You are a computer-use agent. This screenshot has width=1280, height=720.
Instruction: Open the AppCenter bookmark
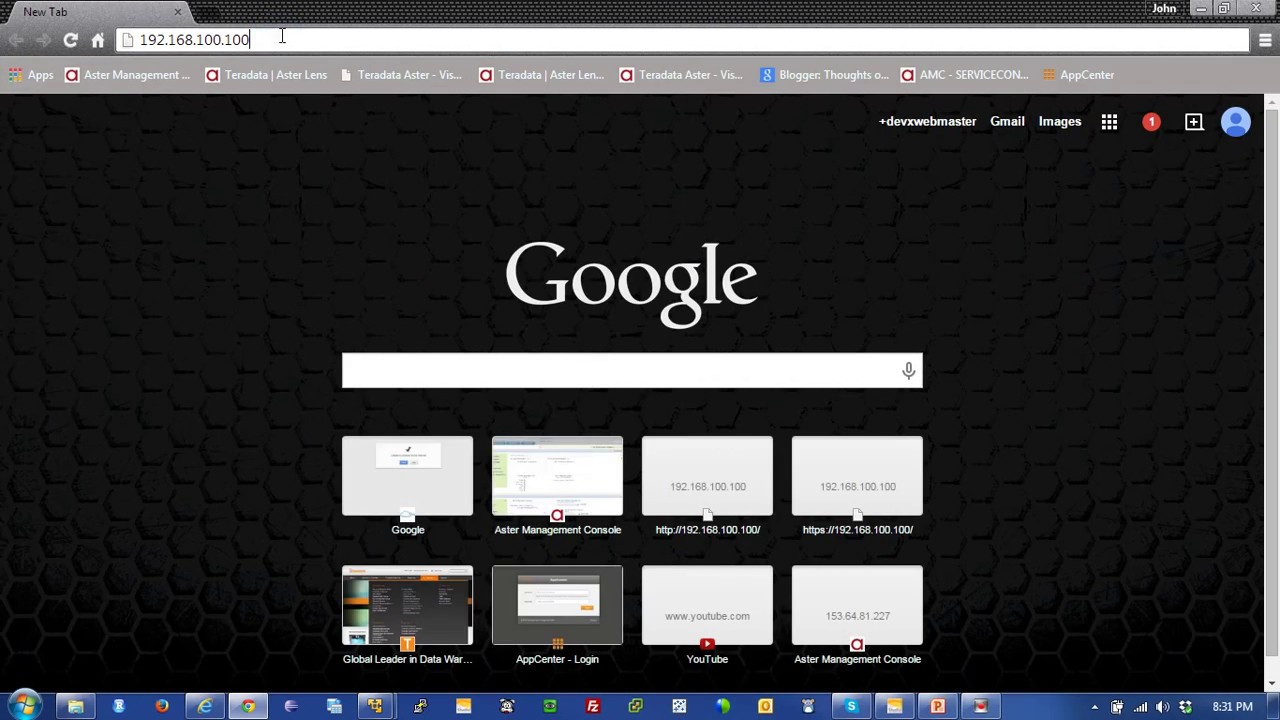pos(1078,75)
